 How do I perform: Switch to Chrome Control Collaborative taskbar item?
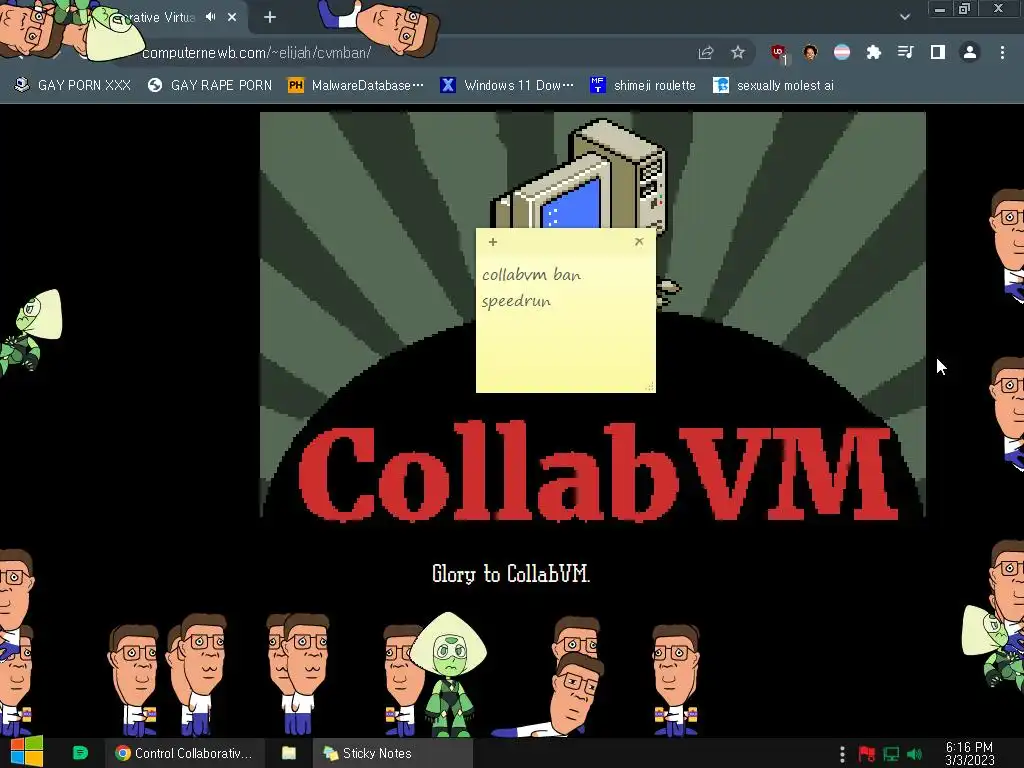(x=184, y=753)
